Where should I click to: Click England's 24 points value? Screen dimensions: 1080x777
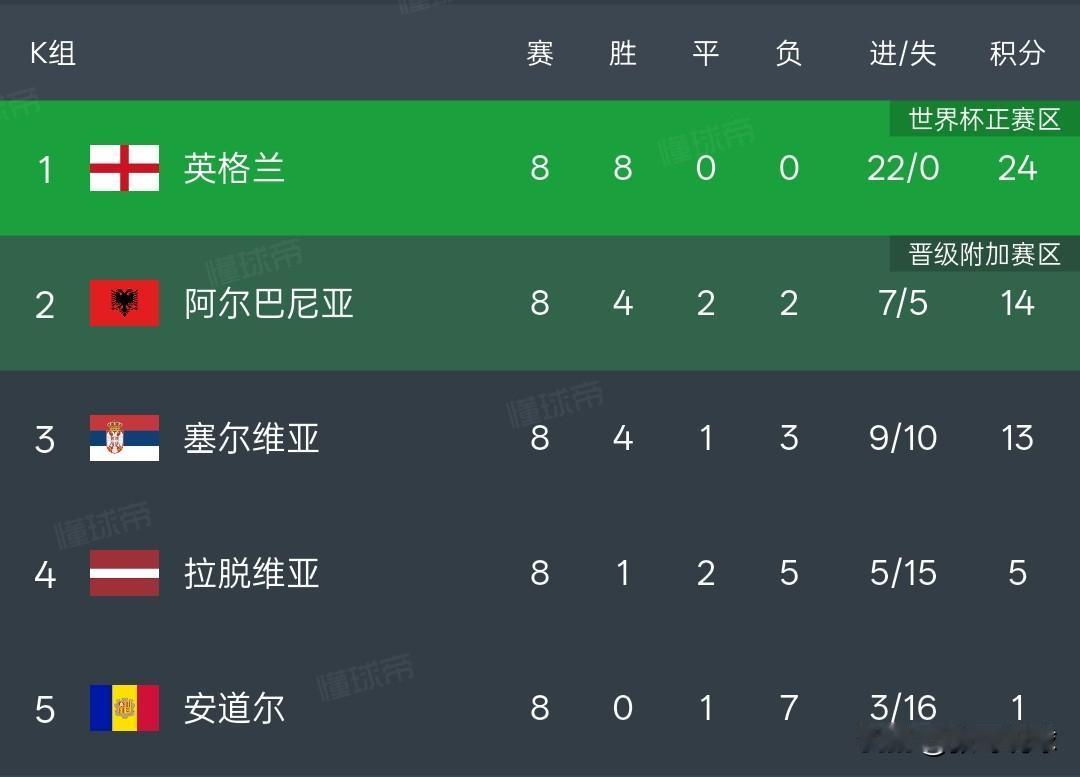point(1017,169)
